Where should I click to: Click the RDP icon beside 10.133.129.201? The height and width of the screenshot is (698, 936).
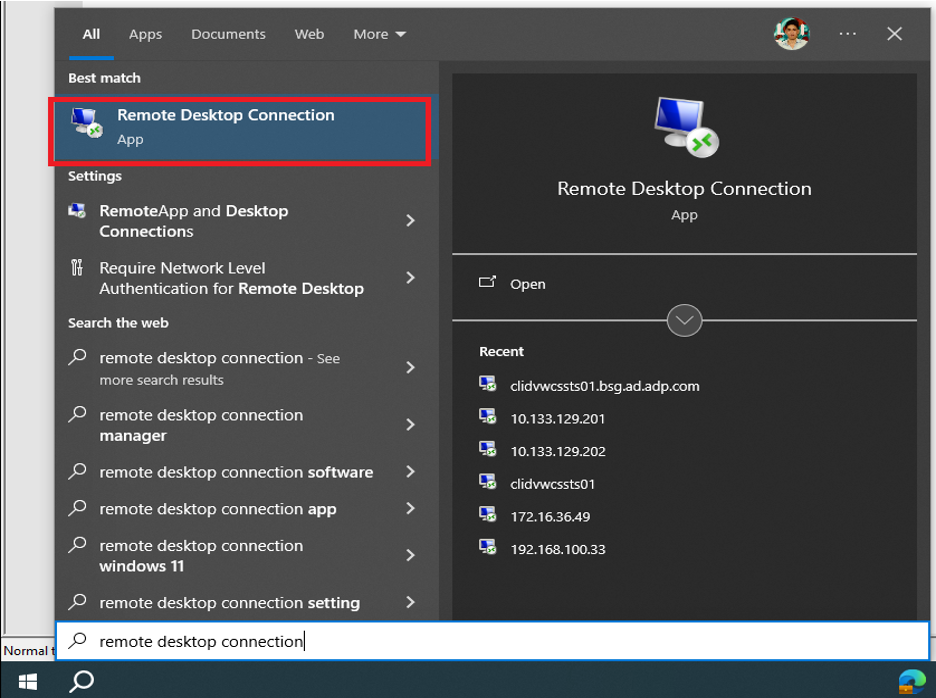tap(488, 416)
